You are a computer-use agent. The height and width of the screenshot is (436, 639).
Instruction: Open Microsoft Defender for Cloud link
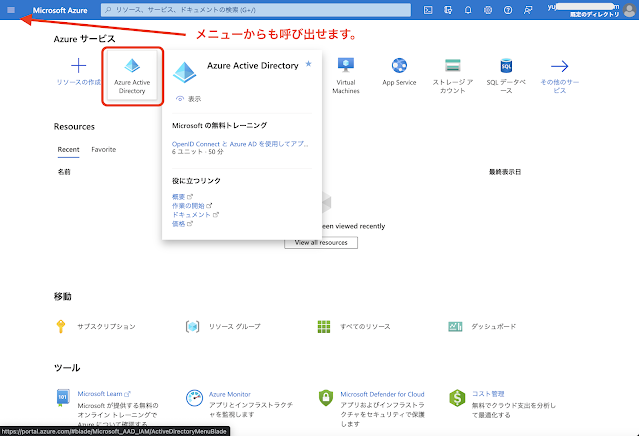pos(382,394)
